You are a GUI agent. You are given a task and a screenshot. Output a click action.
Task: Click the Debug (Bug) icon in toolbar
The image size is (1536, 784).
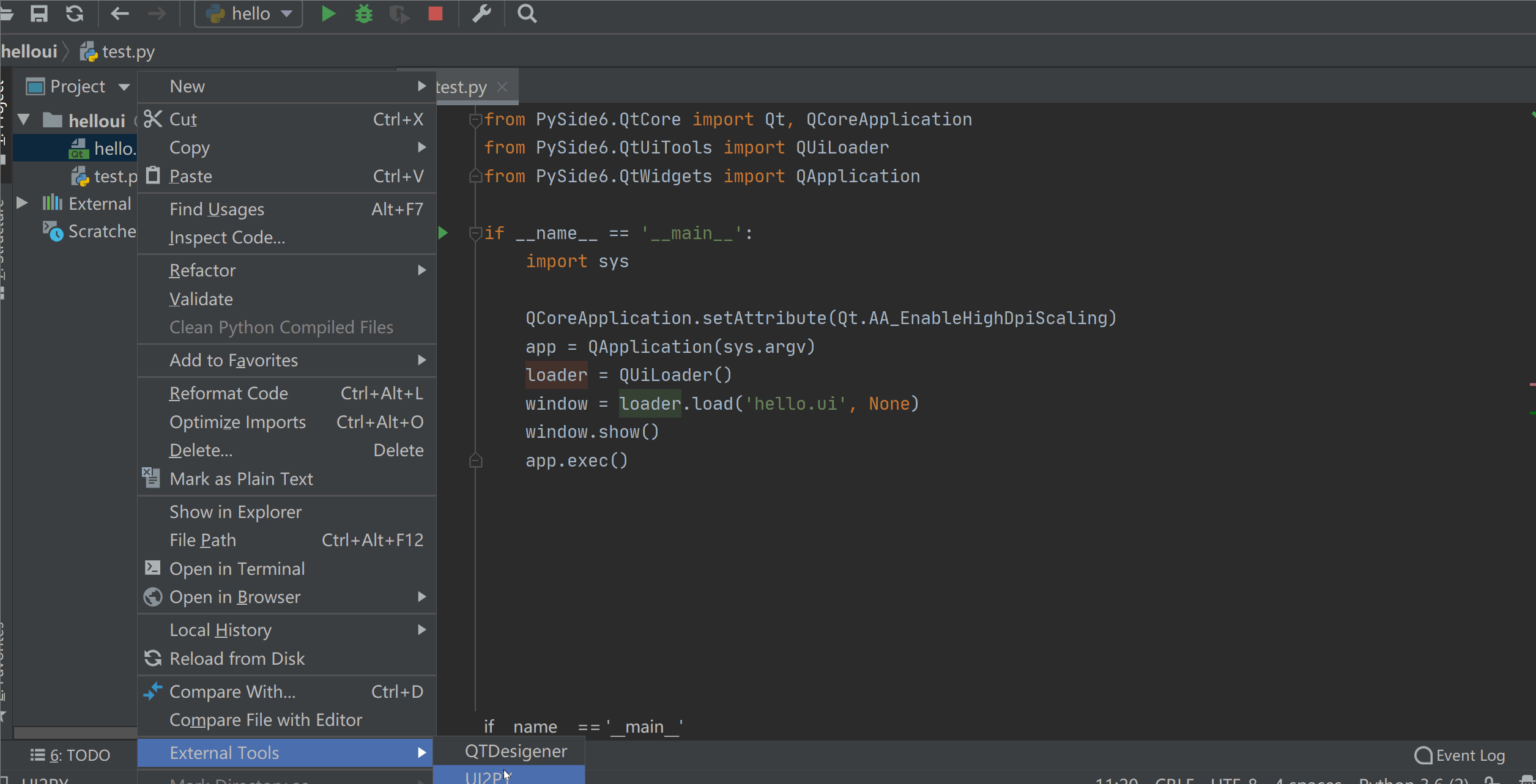[x=364, y=13]
